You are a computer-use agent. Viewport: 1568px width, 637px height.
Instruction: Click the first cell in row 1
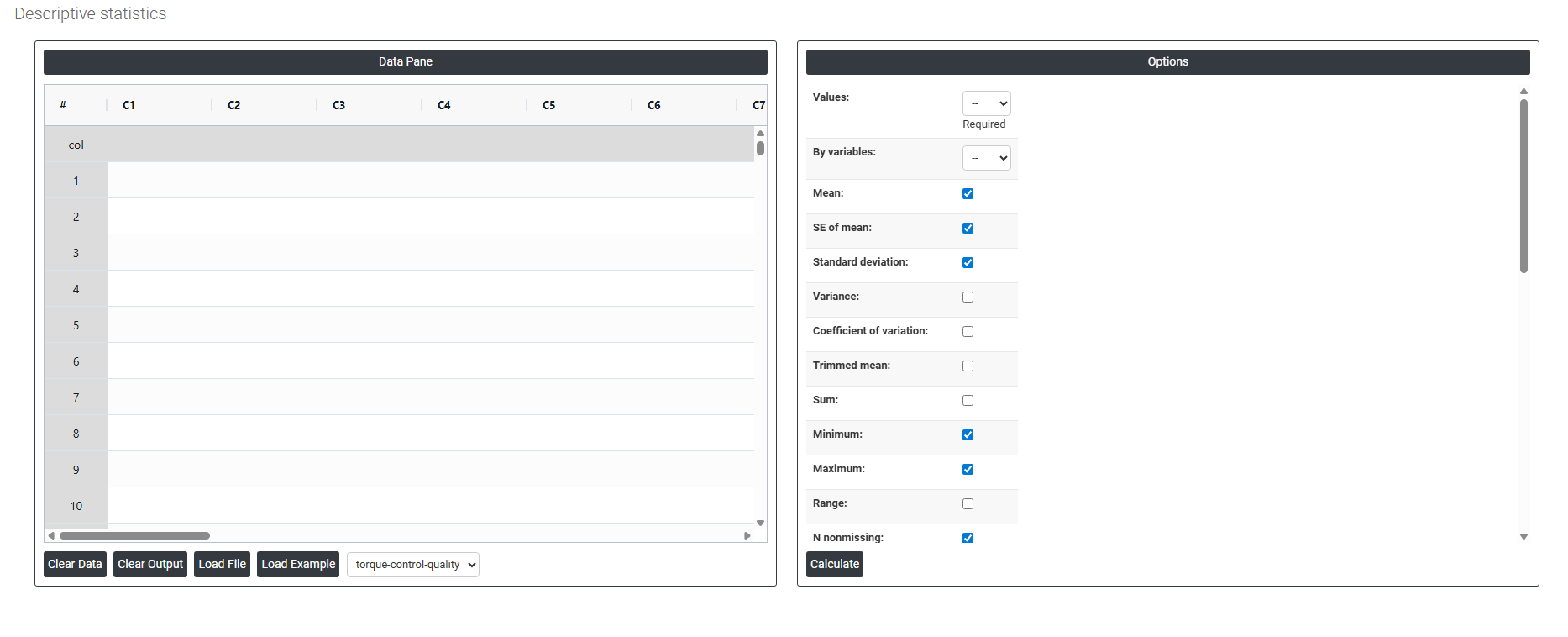click(x=160, y=181)
